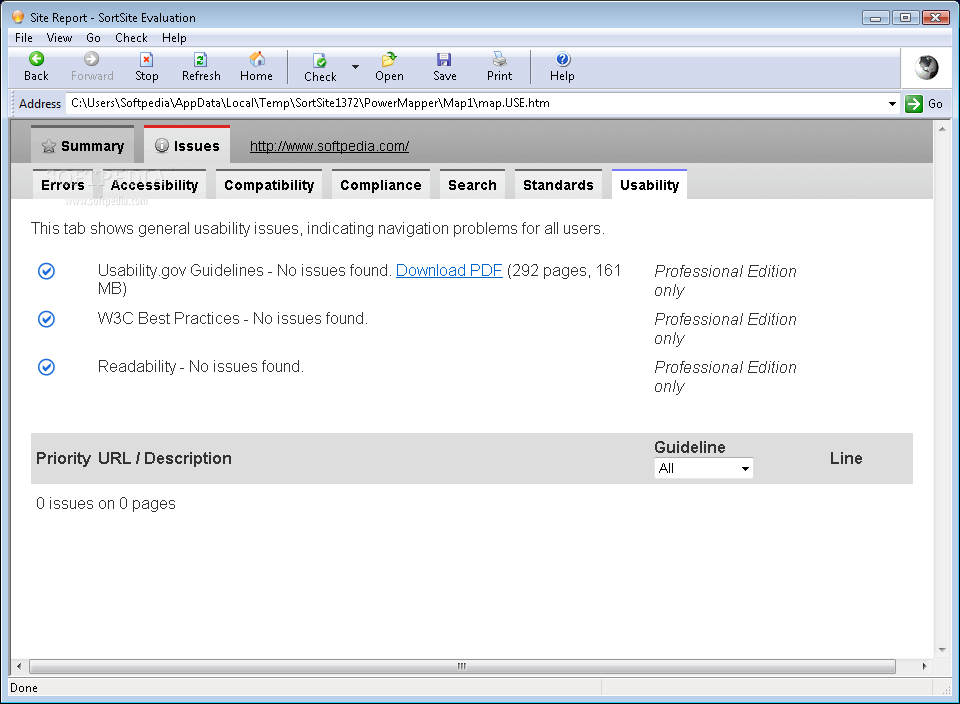Click the '0 issues on 0 pages' text
This screenshot has width=960, height=704.
tap(105, 504)
